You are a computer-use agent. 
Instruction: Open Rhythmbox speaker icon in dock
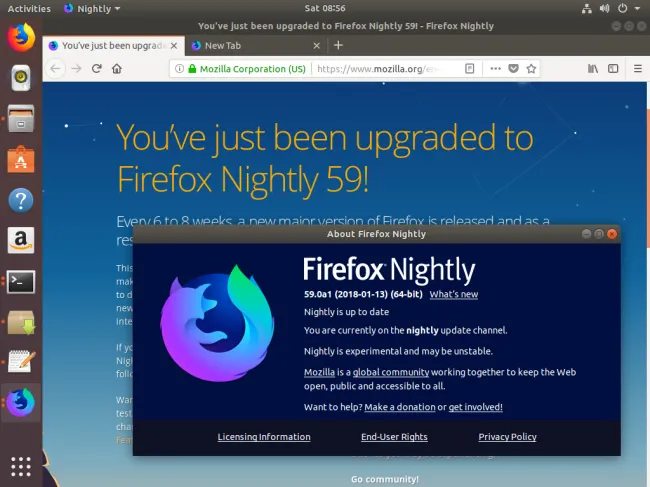(21, 78)
